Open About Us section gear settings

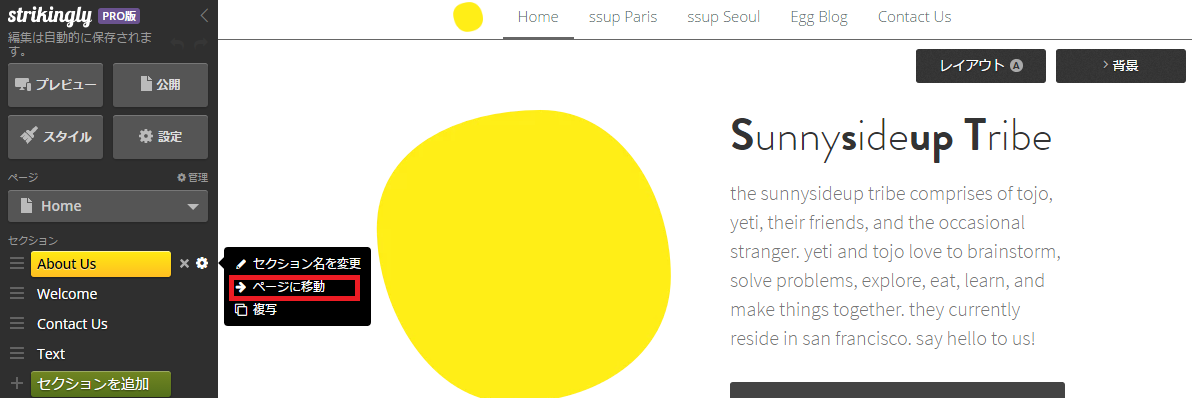[x=201, y=264]
